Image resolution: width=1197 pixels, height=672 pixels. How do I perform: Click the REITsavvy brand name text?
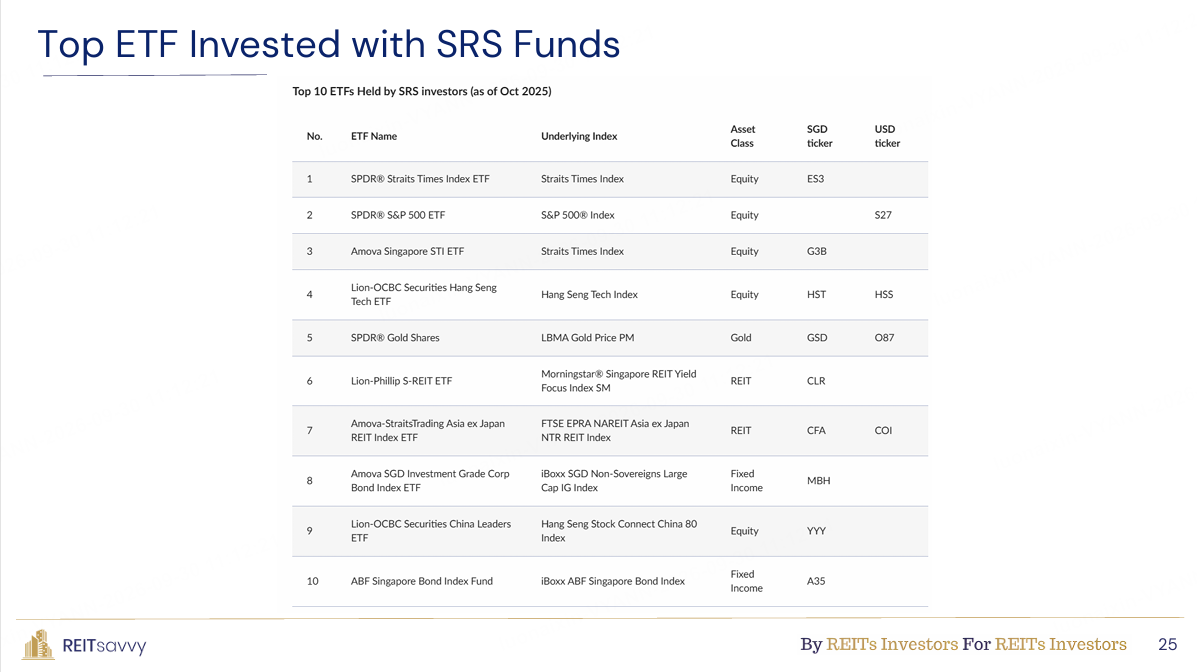[104, 646]
